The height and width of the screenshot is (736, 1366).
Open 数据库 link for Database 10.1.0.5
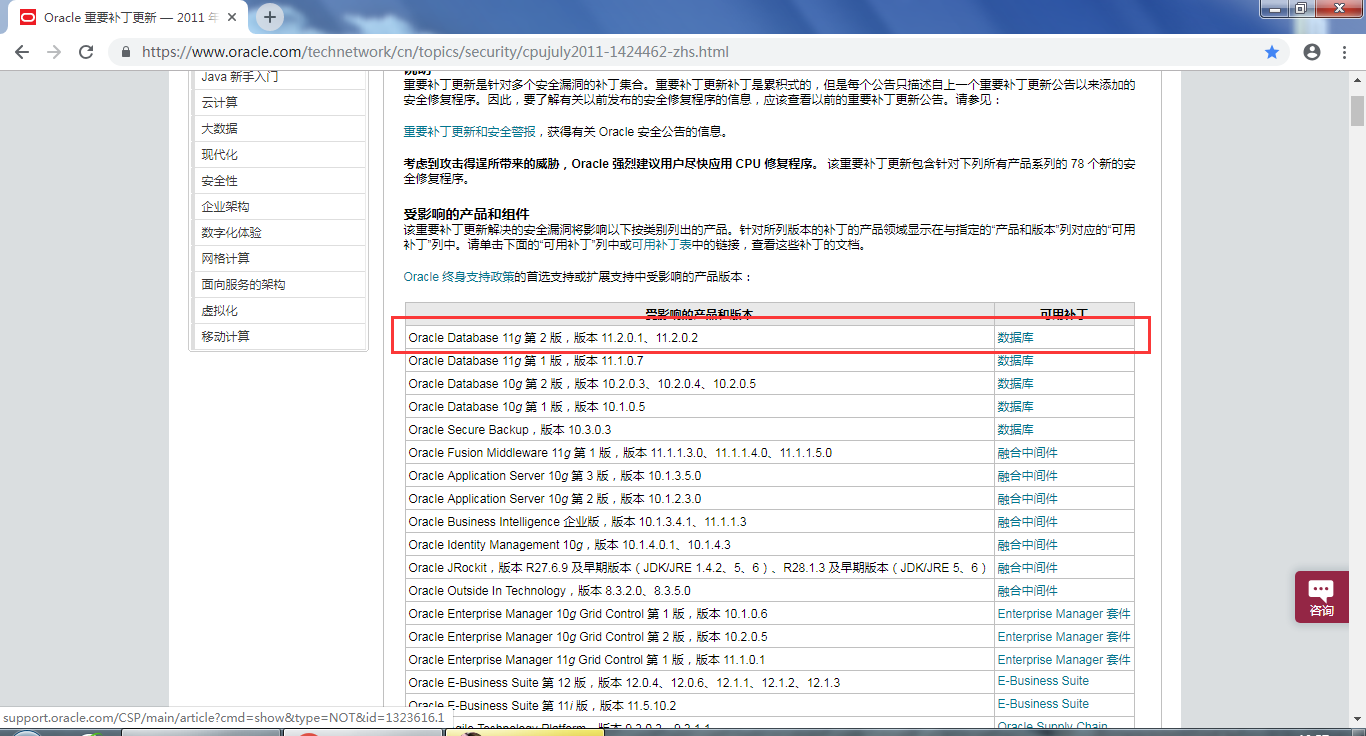1016,407
